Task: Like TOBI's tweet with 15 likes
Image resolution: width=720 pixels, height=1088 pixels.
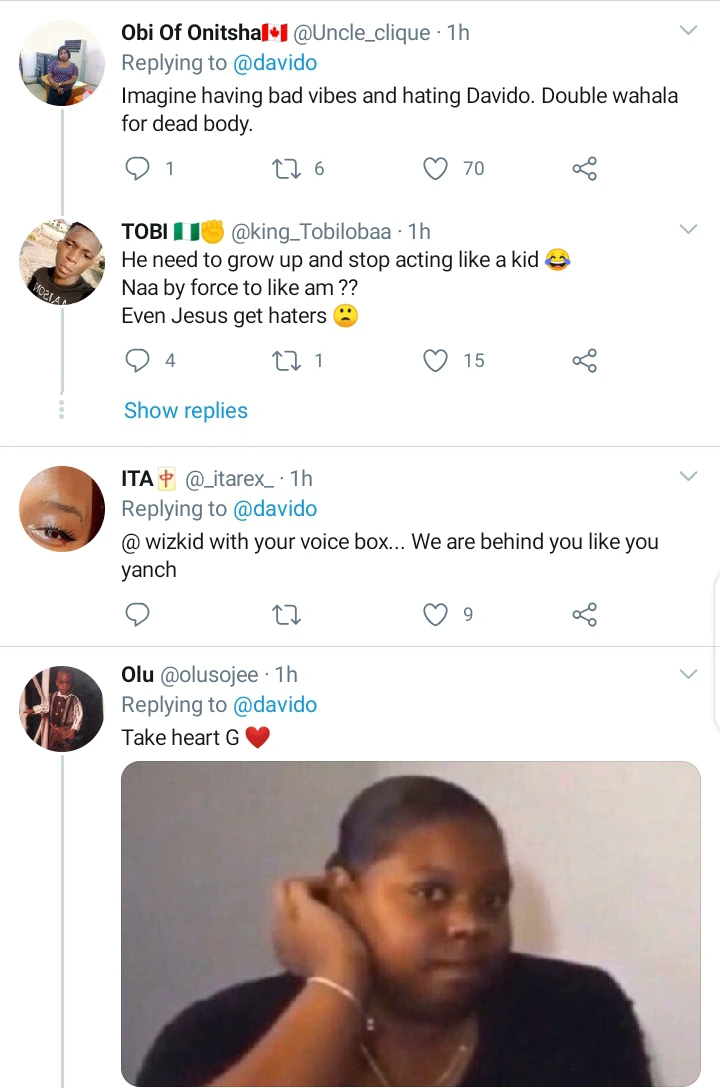Action: coord(435,360)
